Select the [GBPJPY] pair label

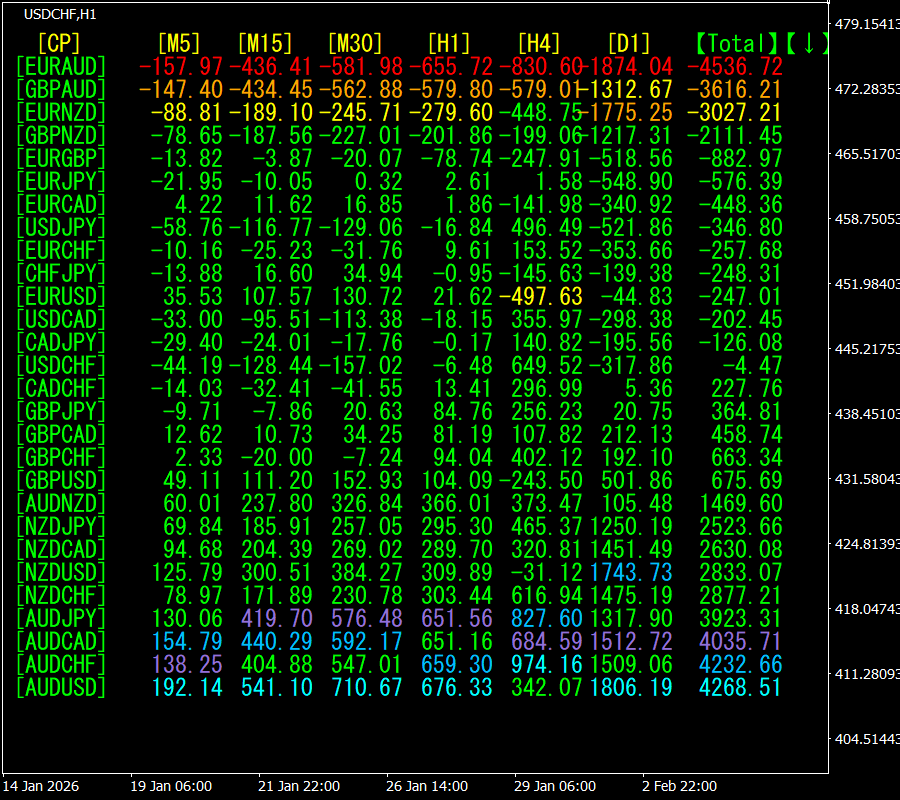click(x=61, y=411)
